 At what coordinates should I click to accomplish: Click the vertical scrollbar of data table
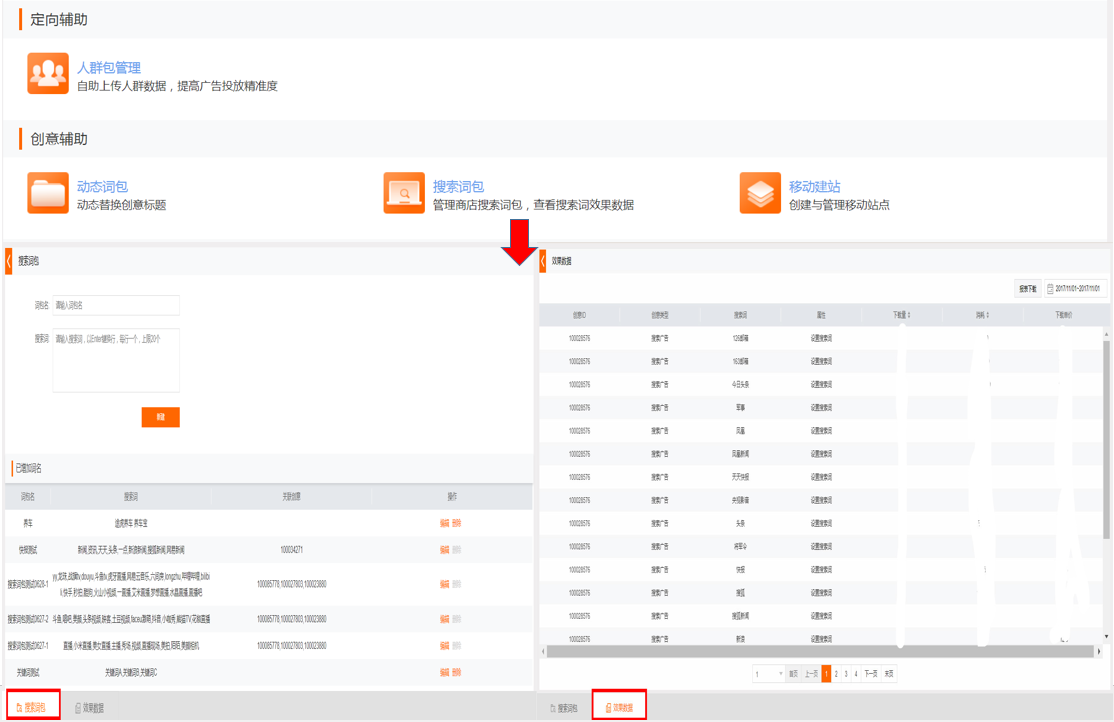[1105, 450]
